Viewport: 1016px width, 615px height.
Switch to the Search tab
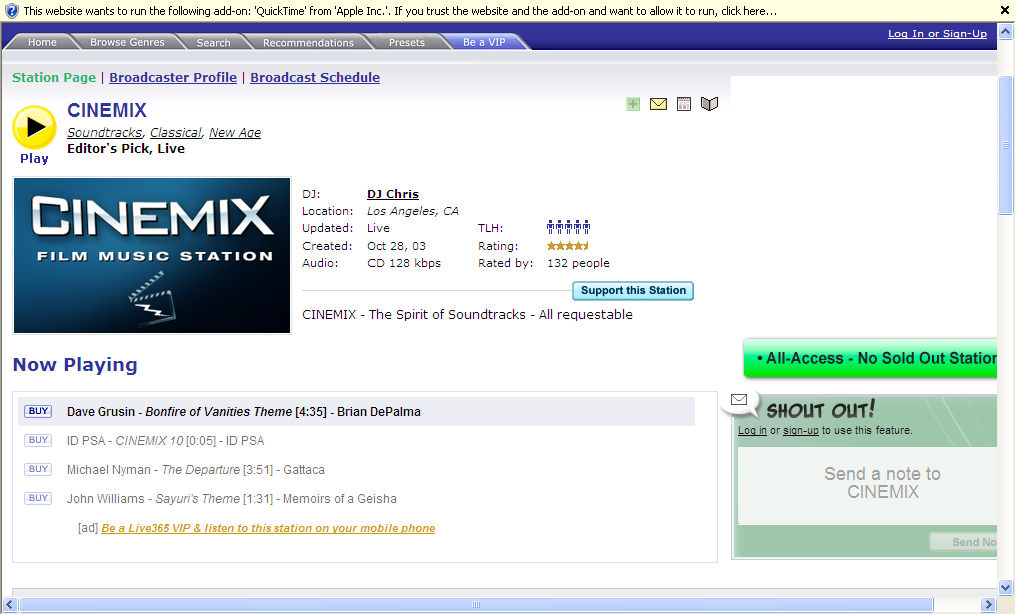(x=213, y=42)
